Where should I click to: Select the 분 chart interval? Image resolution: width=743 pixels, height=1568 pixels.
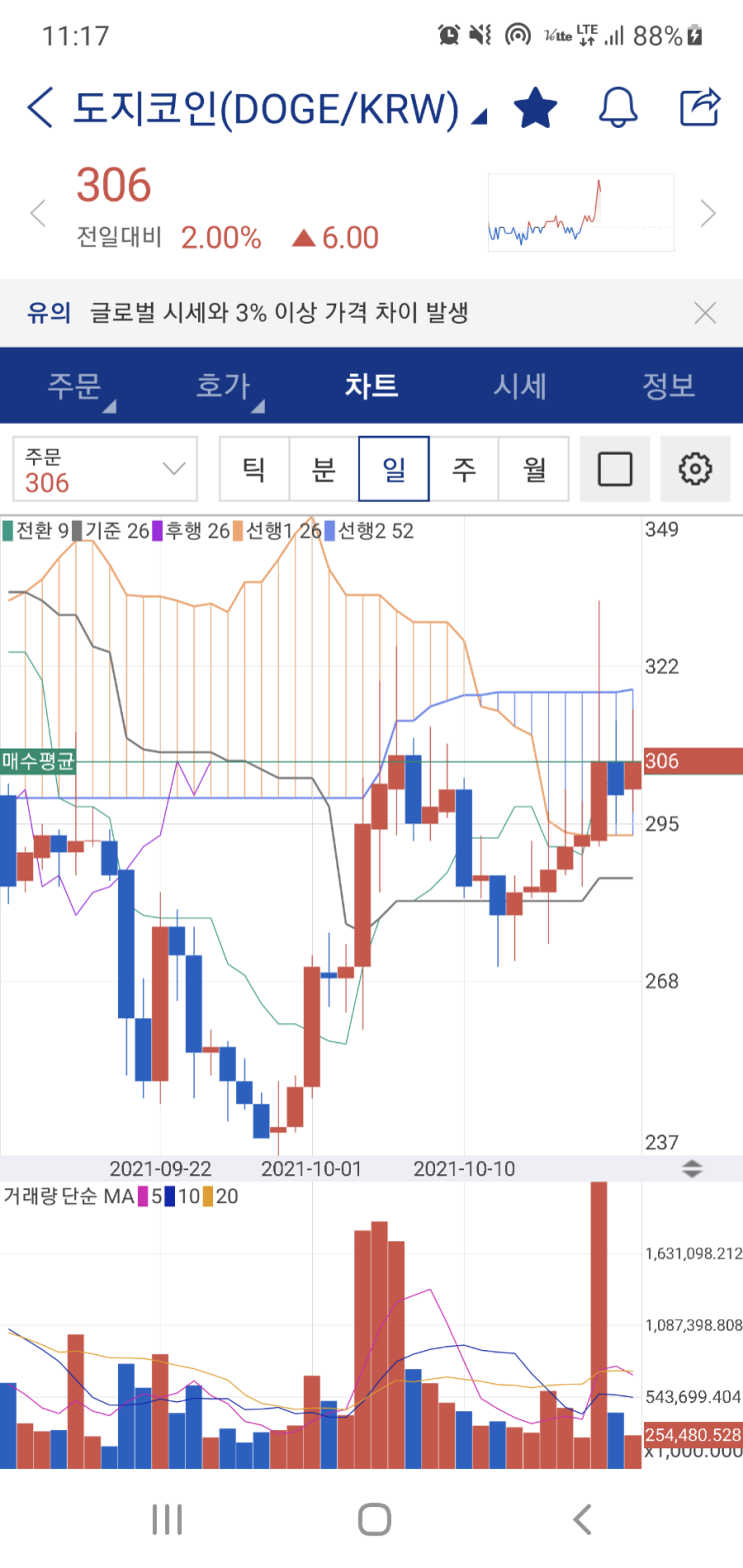point(324,469)
